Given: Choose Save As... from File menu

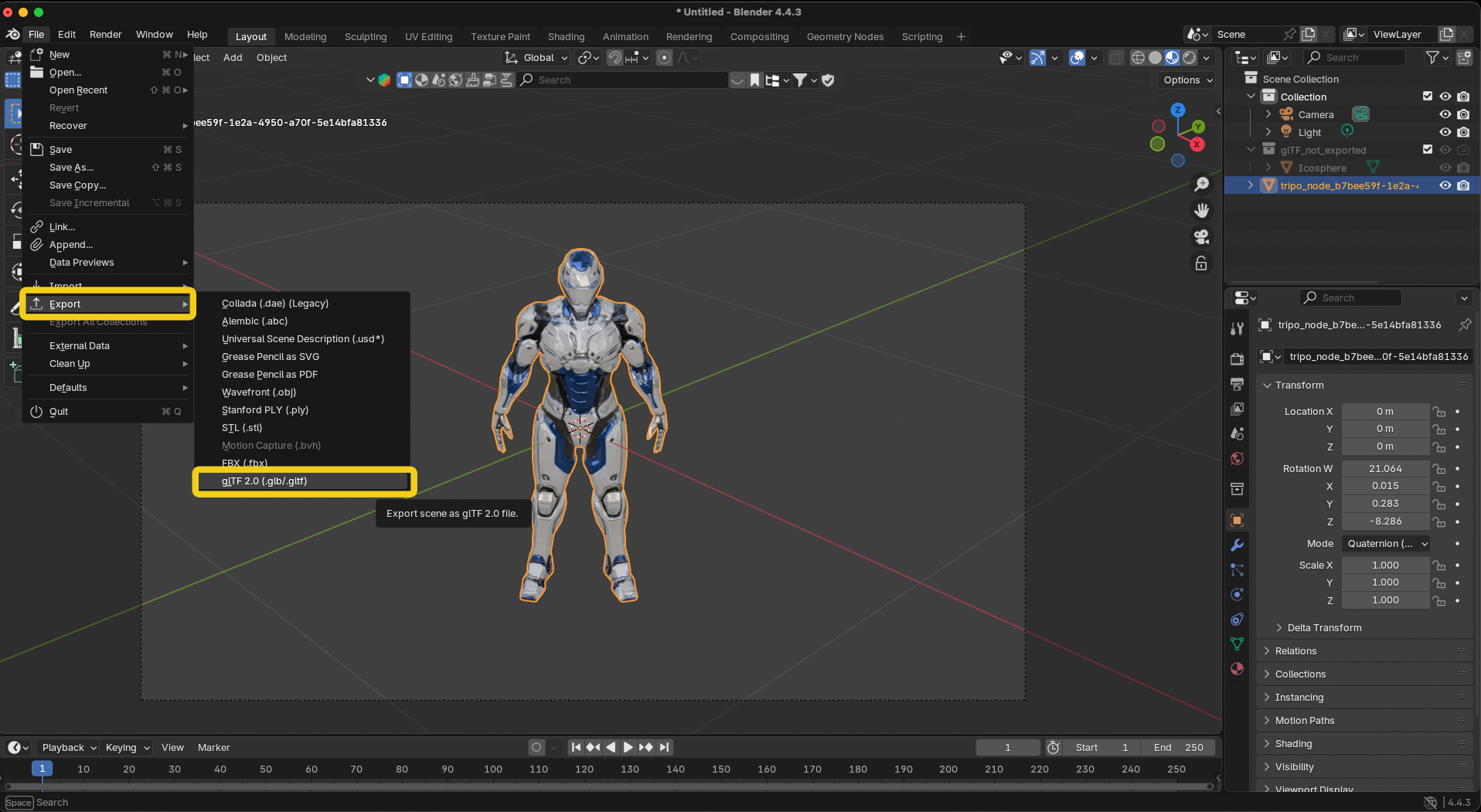Looking at the screenshot, I should (x=71, y=168).
